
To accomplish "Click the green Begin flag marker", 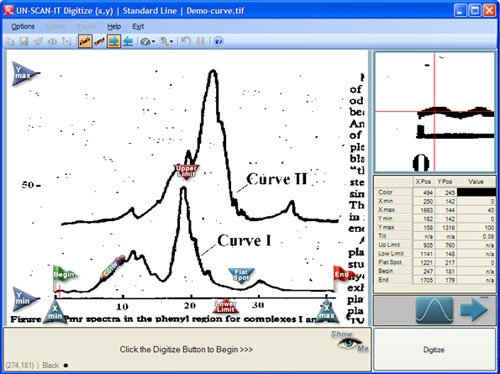I will (x=64, y=275).
